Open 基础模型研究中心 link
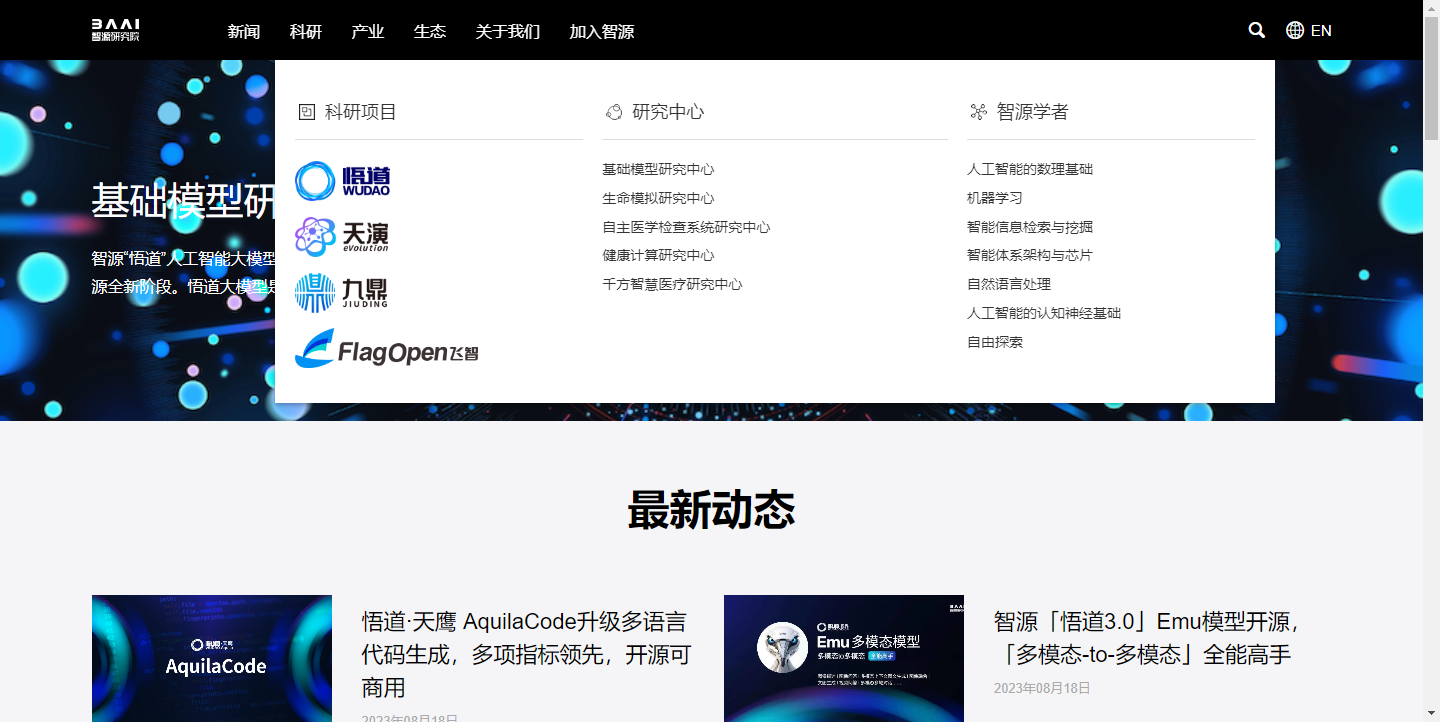The width and height of the screenshot is (1440, 722). (x=658, y=169)
